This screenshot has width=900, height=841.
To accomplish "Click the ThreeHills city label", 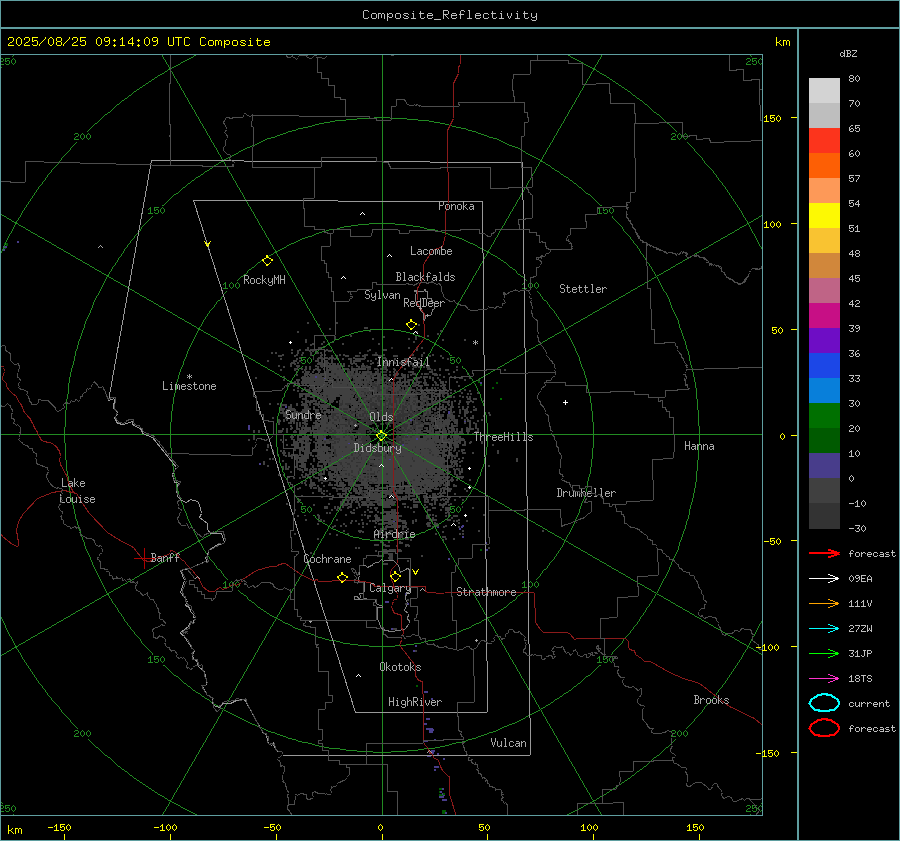I will tap(503, 437).
